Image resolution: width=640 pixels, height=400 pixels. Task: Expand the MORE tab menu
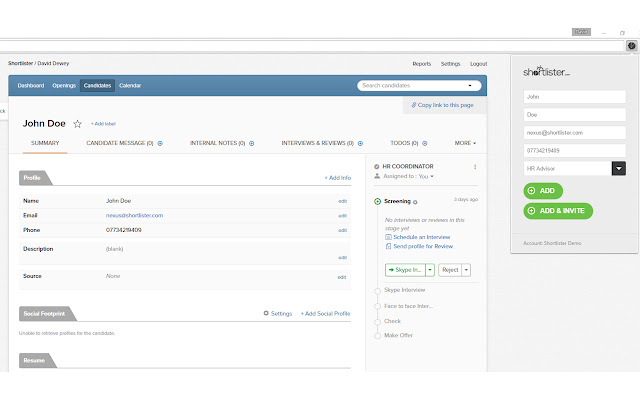[465, 143]
